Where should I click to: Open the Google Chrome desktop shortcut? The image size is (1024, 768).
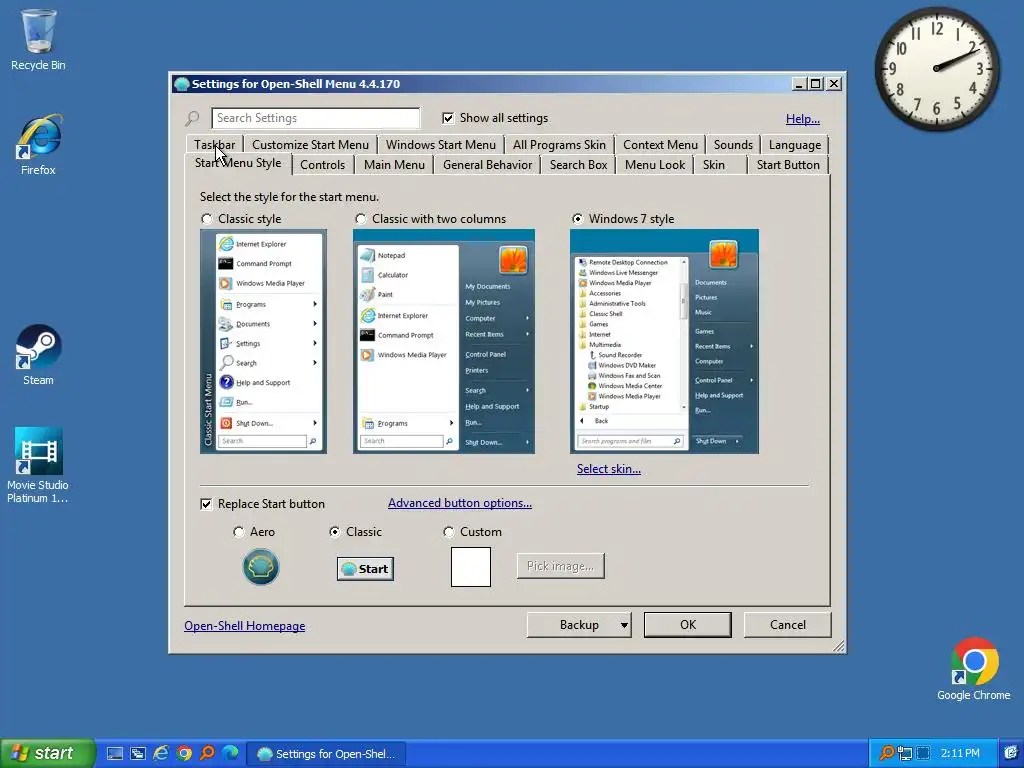[974, 669]
